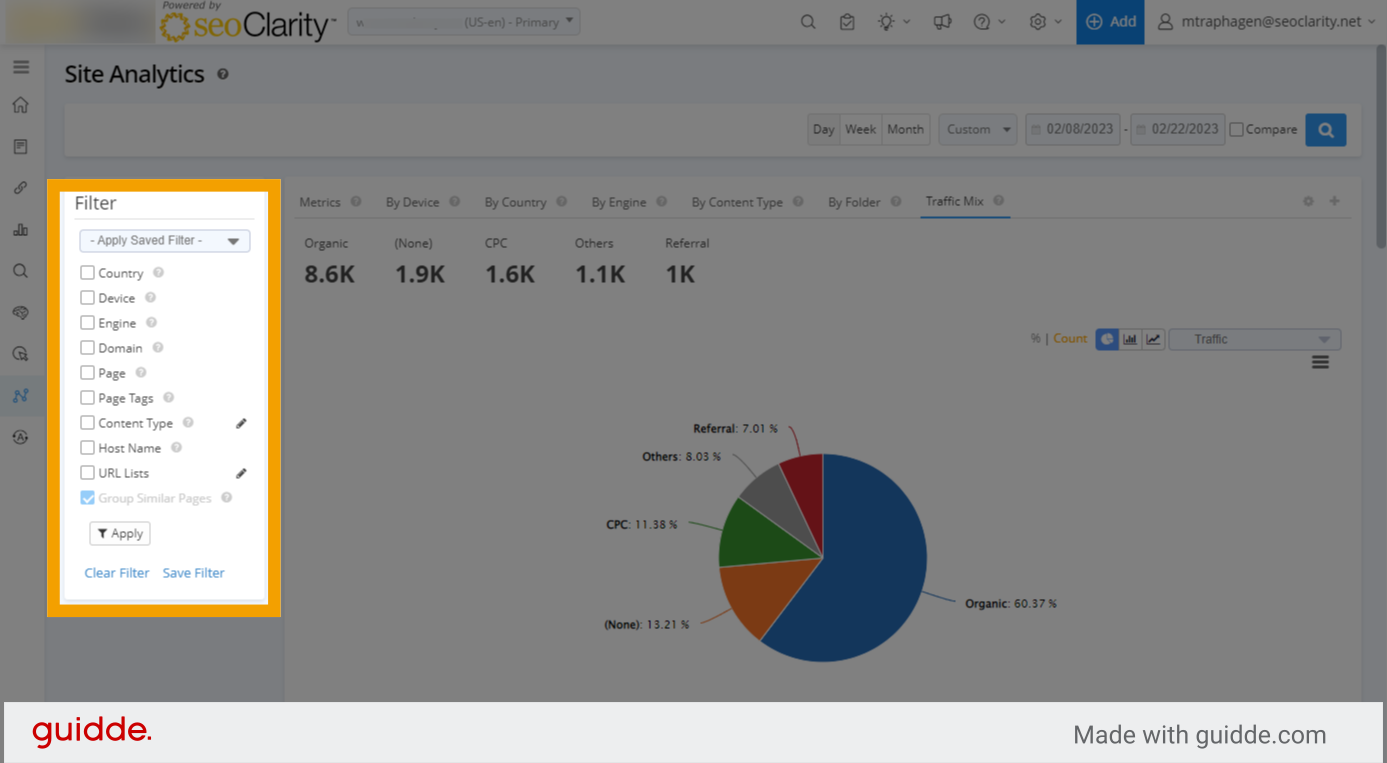Switch to the By Country tab
Viewport: 1387px width, 763px height.
click(516, 202)
